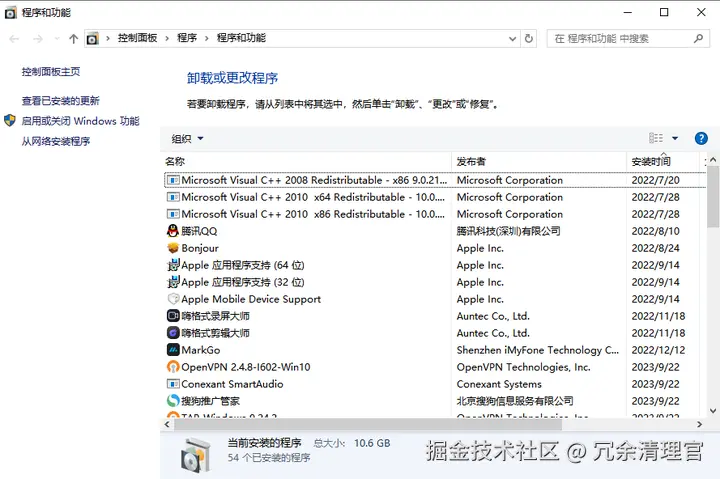Click the Visual C++ 2010 x86 icon
The height and width of the screenshot is (479, 720).
click(x=173, y=214)
